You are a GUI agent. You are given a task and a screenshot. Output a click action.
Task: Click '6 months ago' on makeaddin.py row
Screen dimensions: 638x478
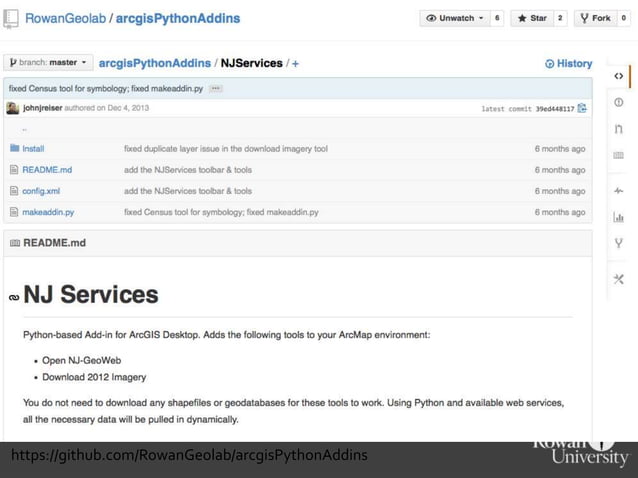(560, 212)
